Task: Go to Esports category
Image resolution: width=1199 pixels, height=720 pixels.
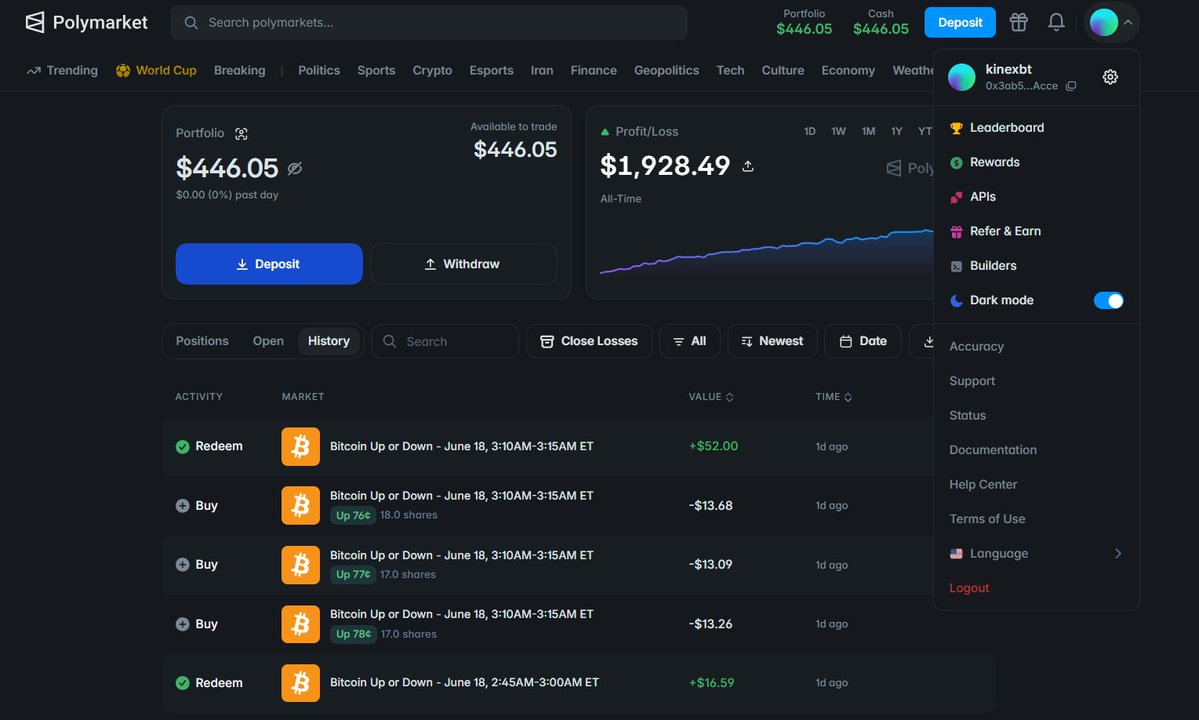Action: [491, 70]
